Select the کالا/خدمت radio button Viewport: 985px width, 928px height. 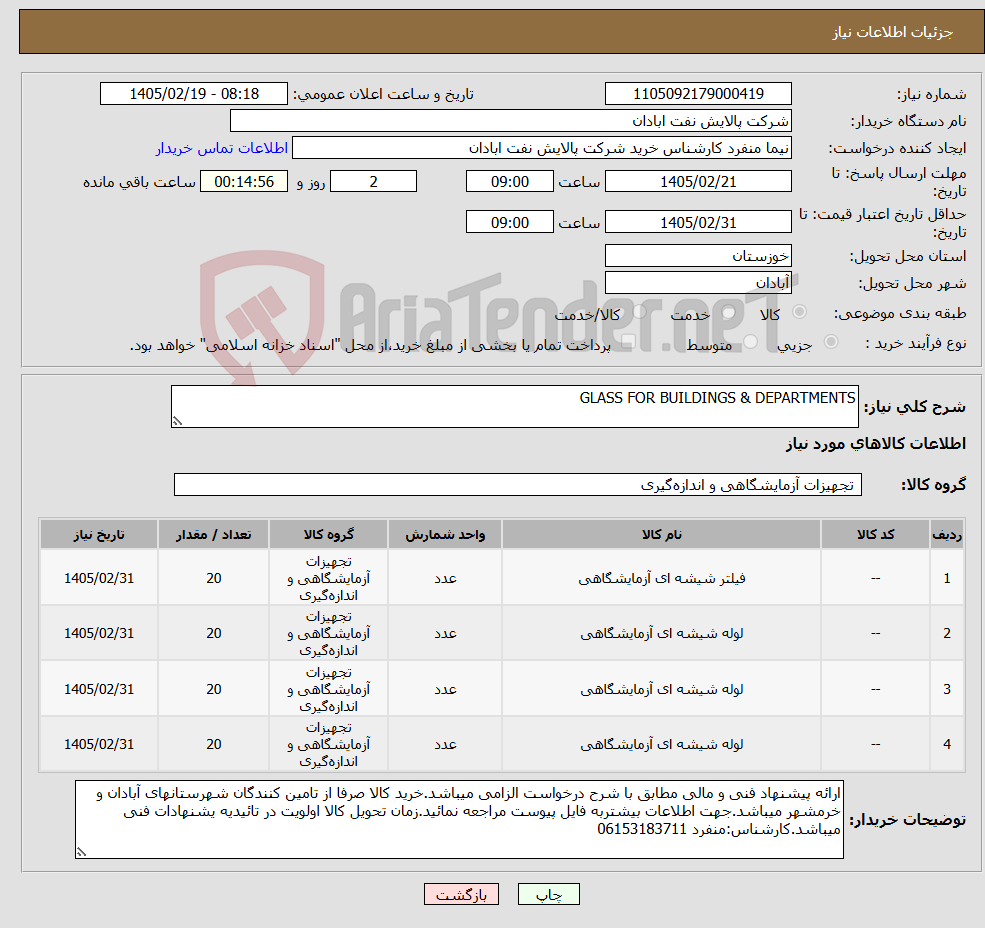(x=639, y=312)
